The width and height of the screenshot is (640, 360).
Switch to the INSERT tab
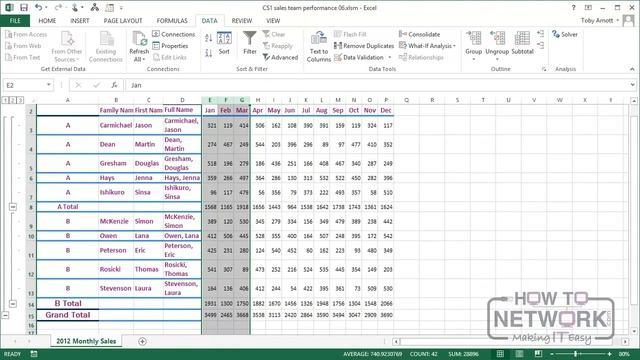tap(80, 20)
